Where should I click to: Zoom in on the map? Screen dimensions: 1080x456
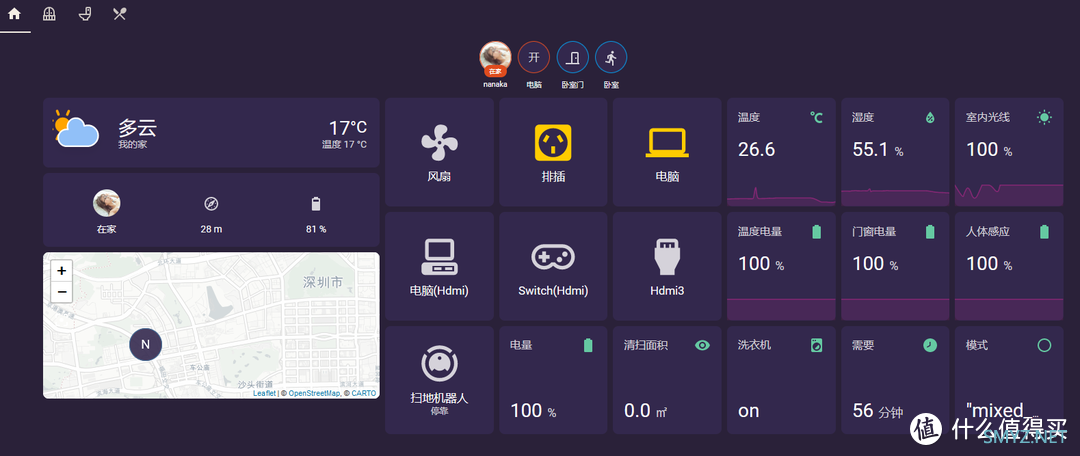[61, 271]
